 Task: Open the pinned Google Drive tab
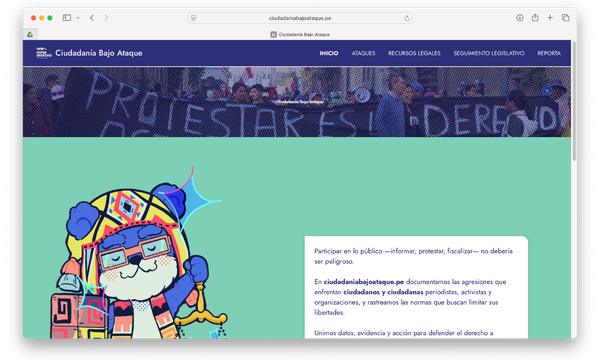30,34
